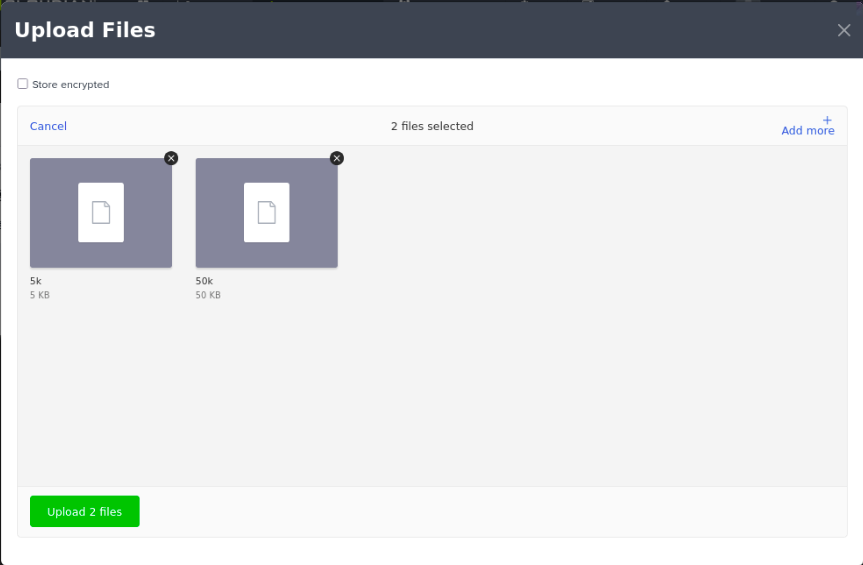The height and width of the screenshot is (565, 863).
Task: Click the white document icon for 50k
Action: tap(266, 212)
